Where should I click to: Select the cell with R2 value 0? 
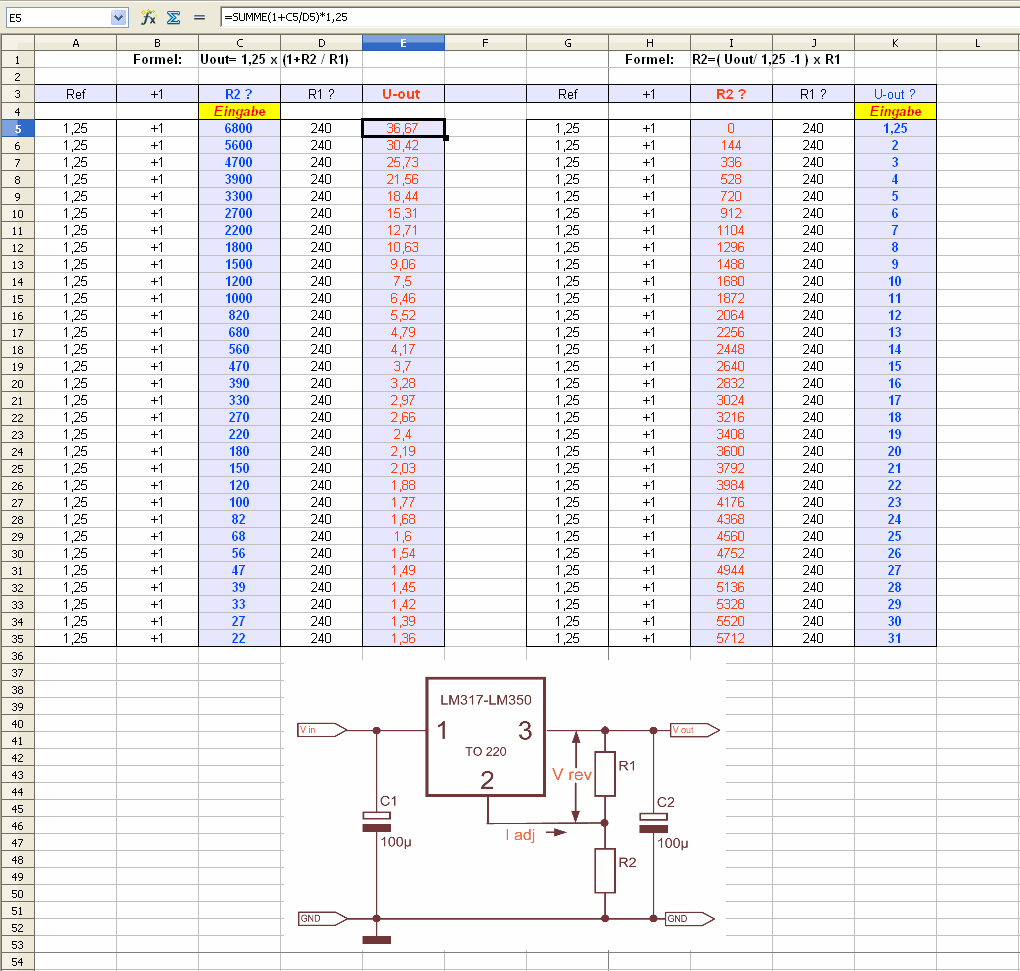(731, 128)
